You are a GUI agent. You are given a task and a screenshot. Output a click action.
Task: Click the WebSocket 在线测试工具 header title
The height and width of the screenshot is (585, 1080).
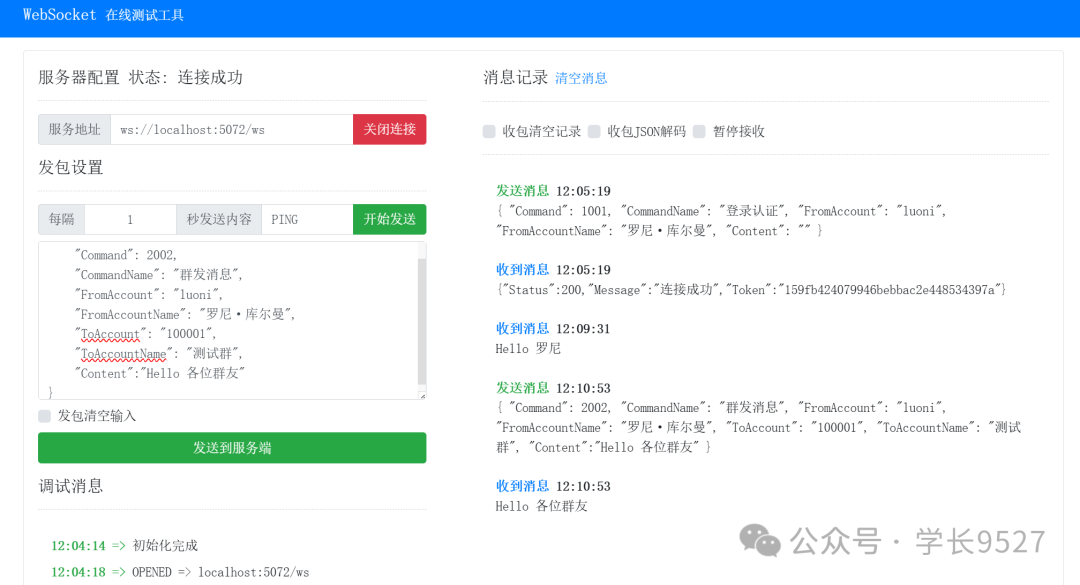point(104,15)
